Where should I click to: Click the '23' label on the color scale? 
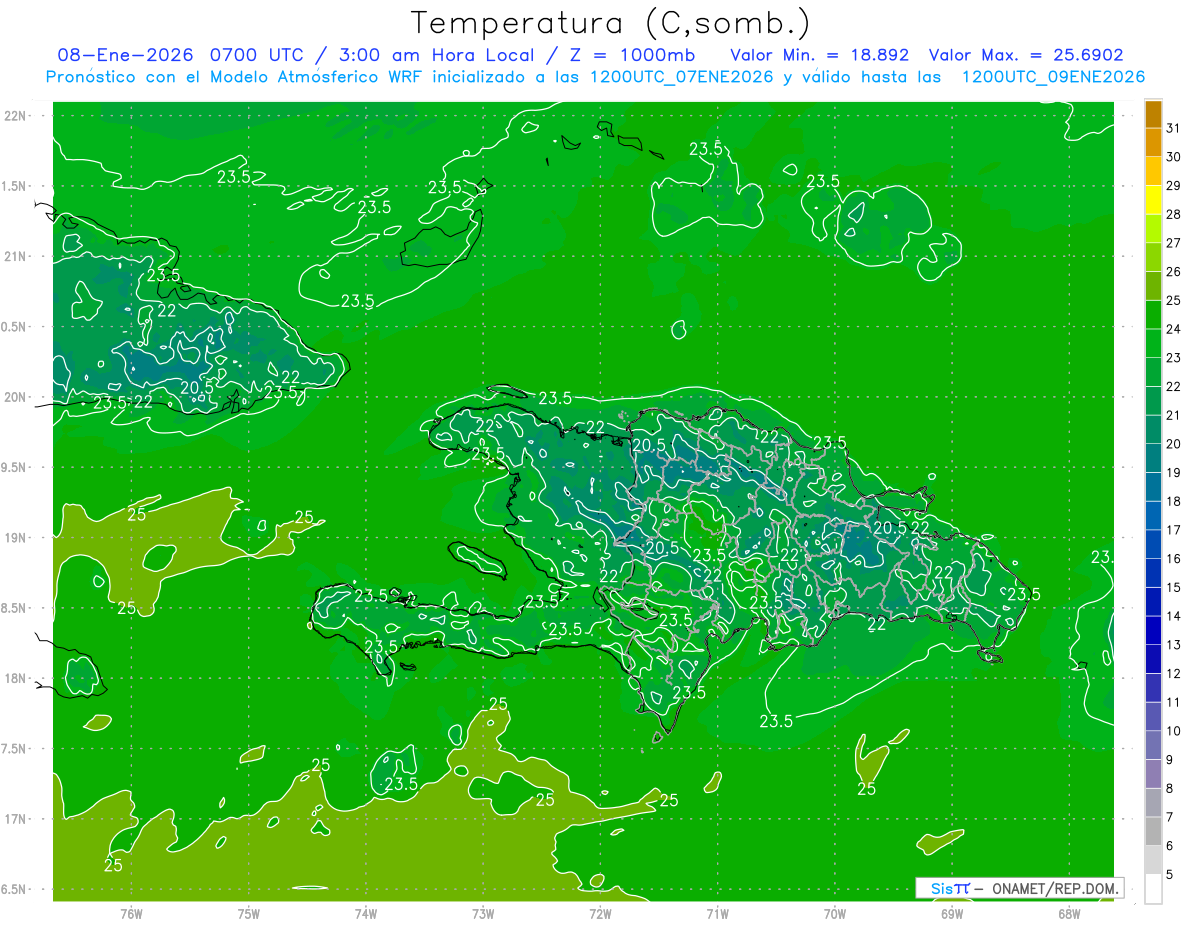(1174, 358)
